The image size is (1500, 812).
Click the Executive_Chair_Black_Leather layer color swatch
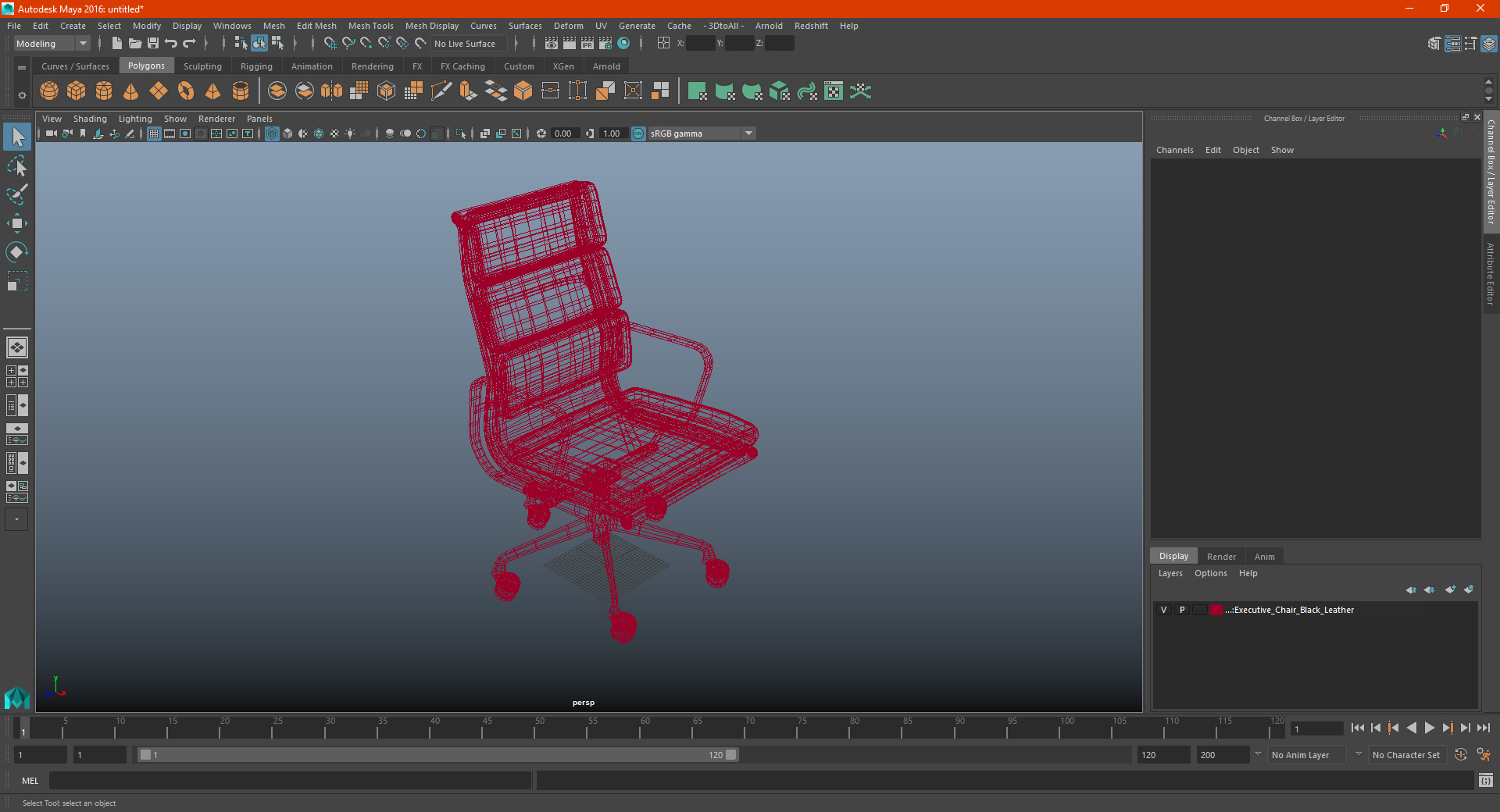[1216, 610]
